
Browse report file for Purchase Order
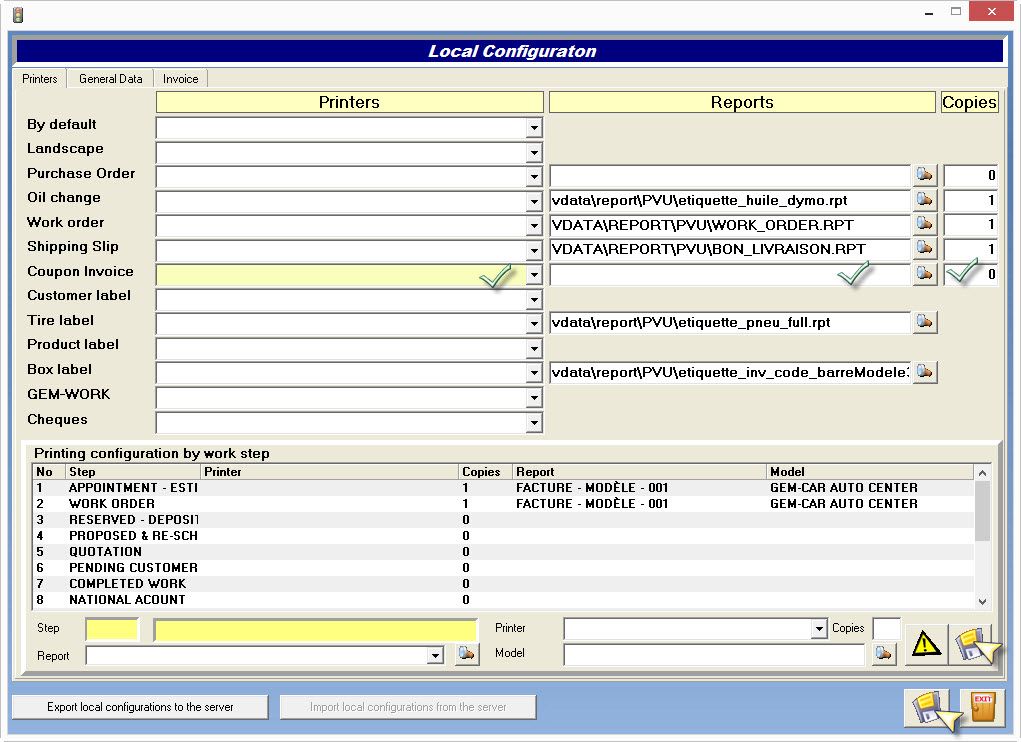(925, 175)
